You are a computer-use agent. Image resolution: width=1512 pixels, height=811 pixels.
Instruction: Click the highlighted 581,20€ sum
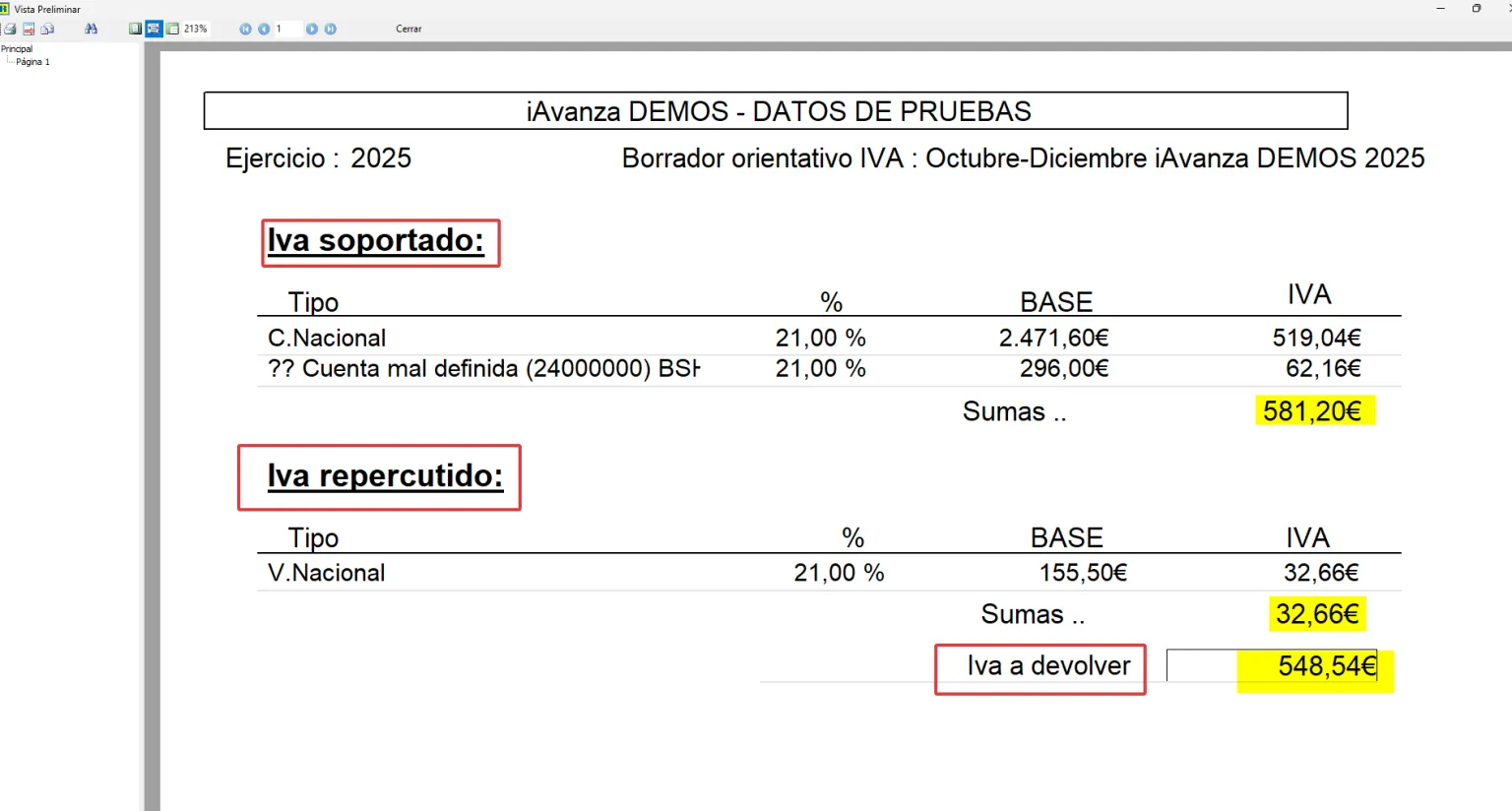tap(1313, 411)
